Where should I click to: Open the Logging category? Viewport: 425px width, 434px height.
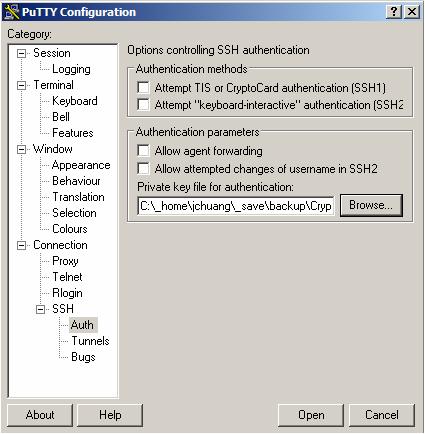click(x=71, y=69)
